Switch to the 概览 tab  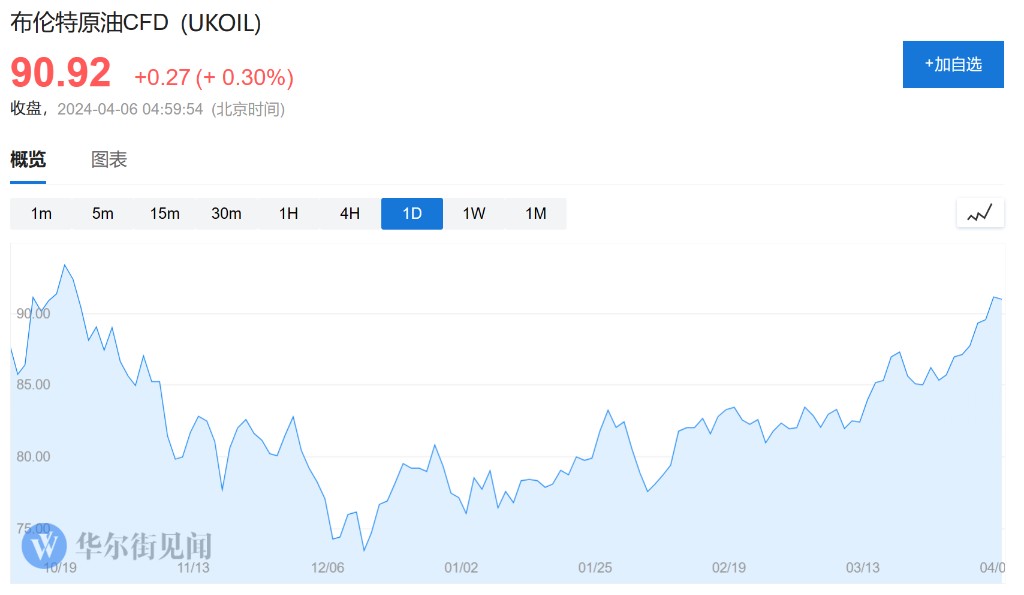click(28, 159)
